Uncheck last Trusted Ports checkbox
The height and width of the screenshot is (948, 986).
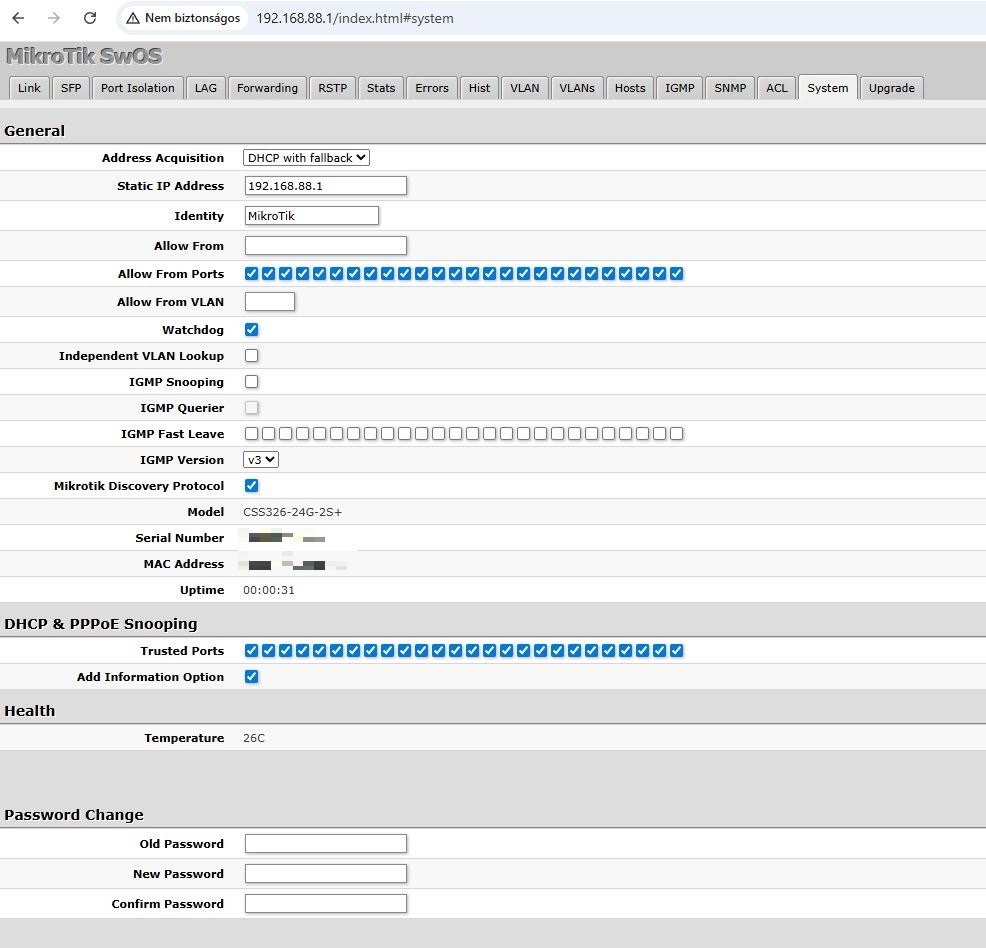[x=677, y=651]
